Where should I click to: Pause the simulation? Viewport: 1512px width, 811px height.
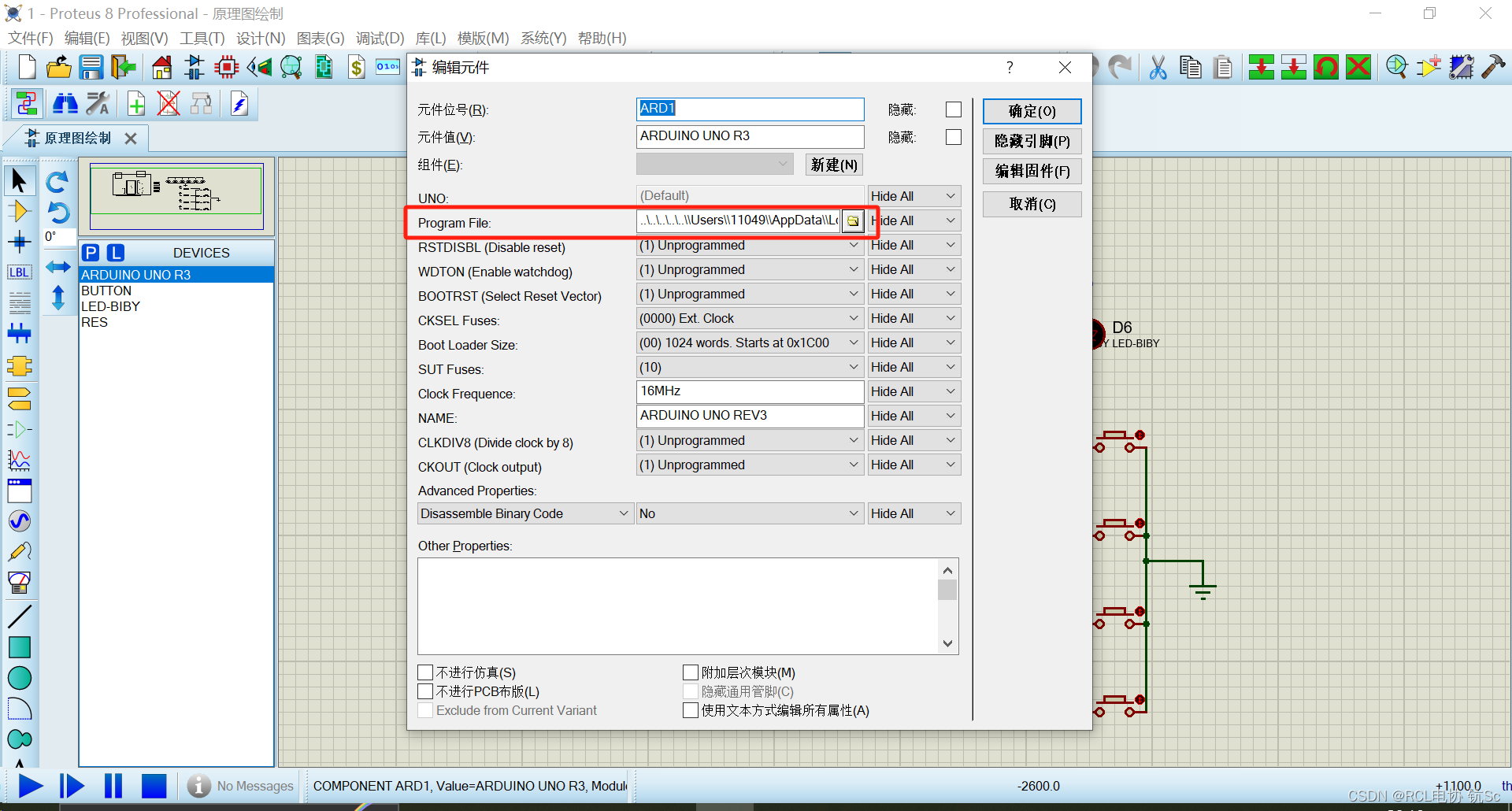[x=113, y=786]
